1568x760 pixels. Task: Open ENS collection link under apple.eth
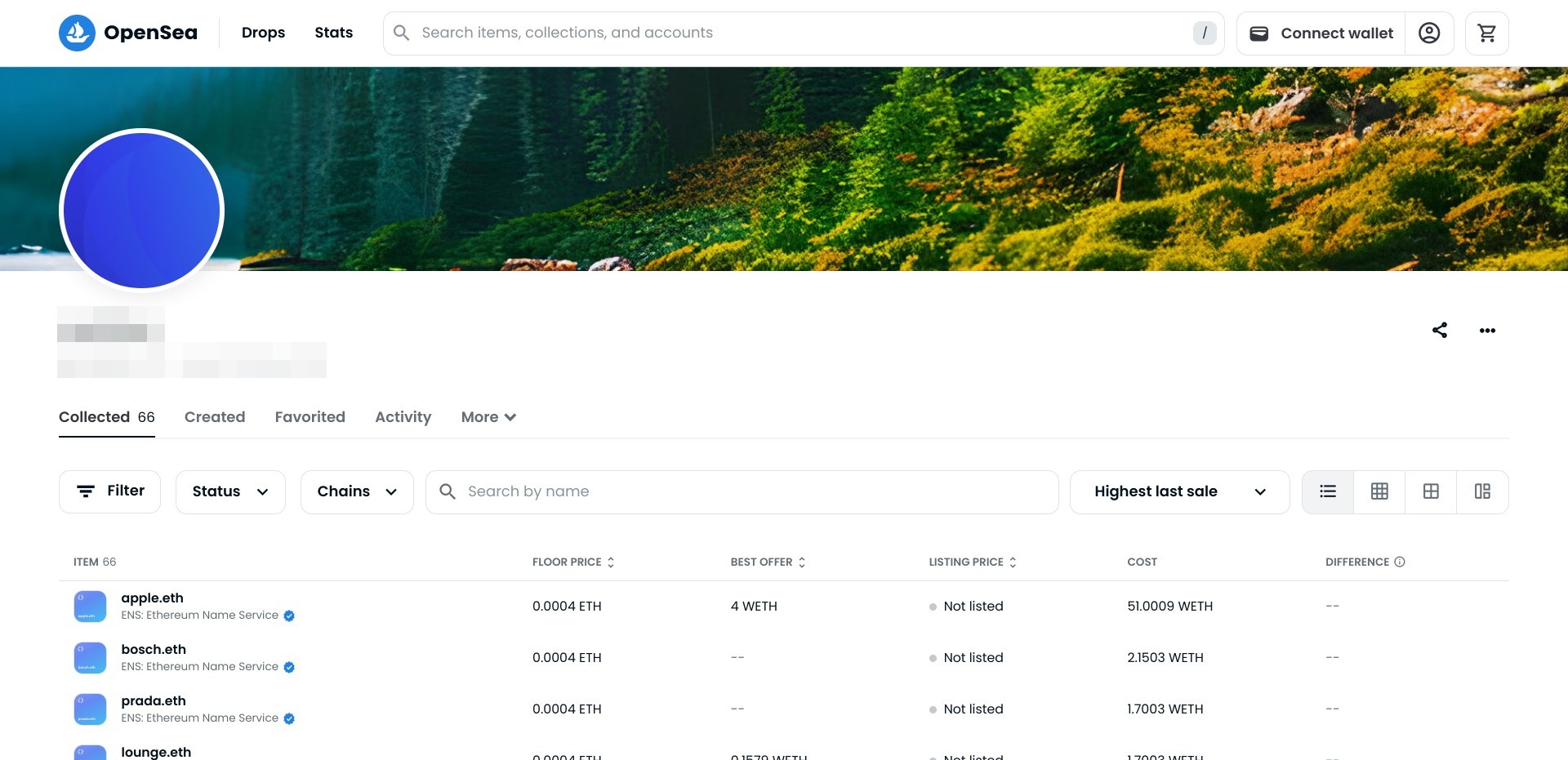[199, 616]
